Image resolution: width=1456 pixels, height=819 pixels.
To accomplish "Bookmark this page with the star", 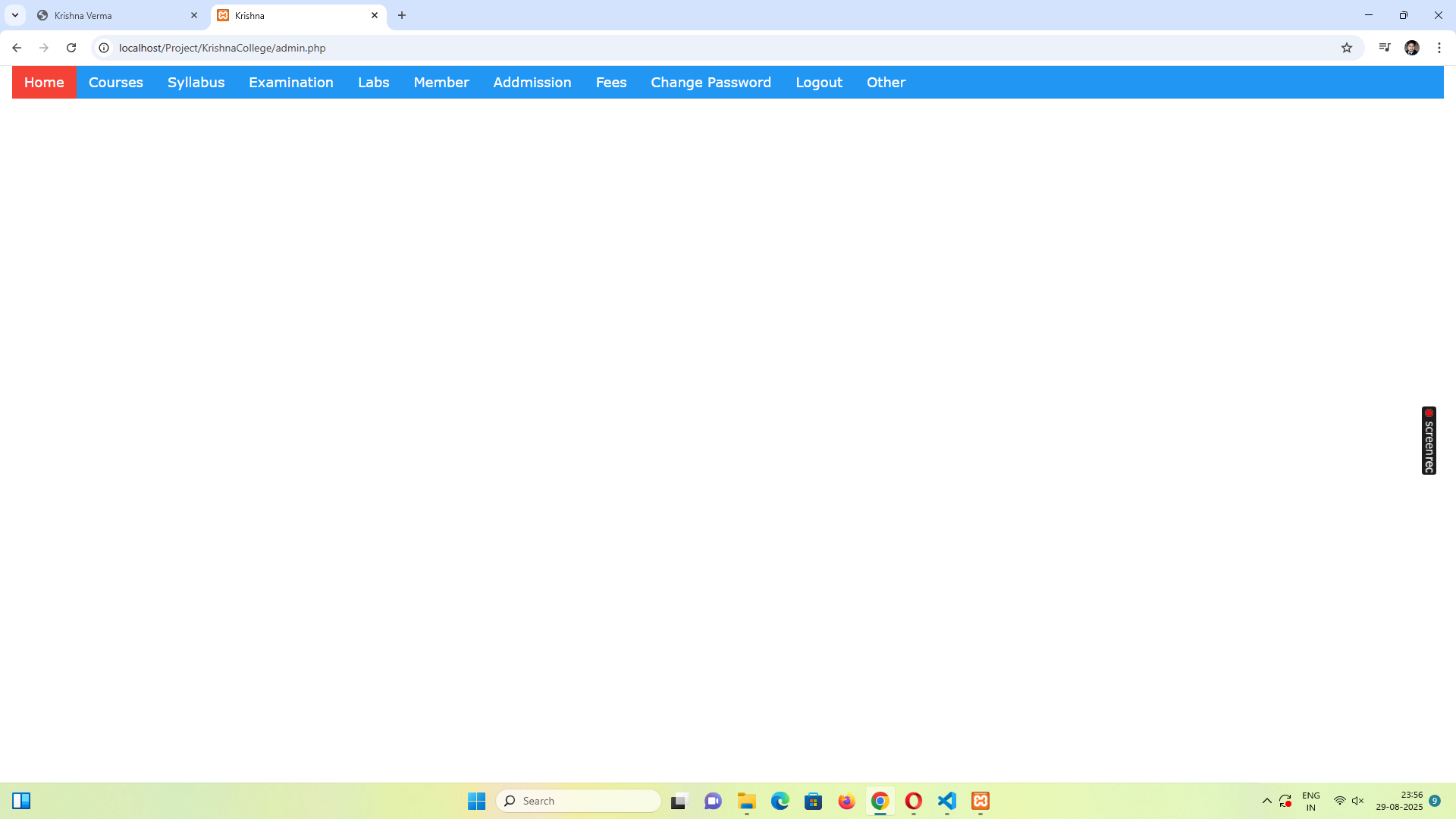I will [x=1347, y=48].
